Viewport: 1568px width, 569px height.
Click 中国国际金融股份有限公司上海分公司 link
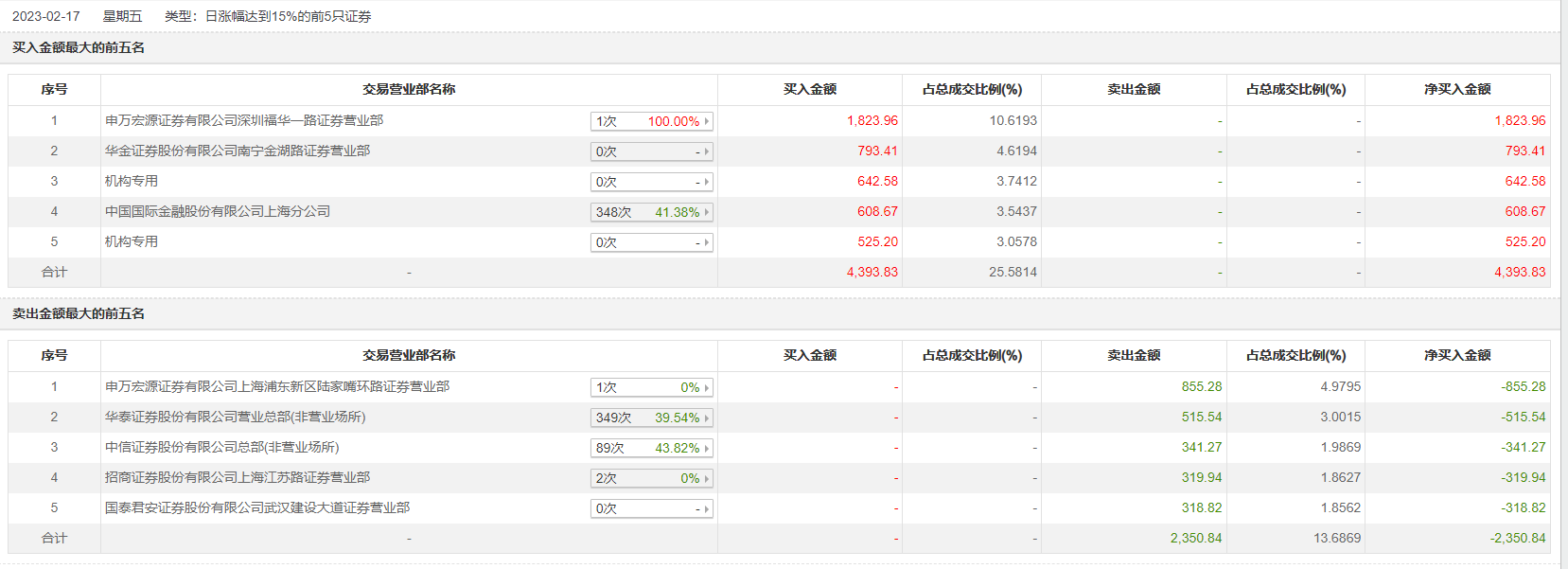coord(218,211)
